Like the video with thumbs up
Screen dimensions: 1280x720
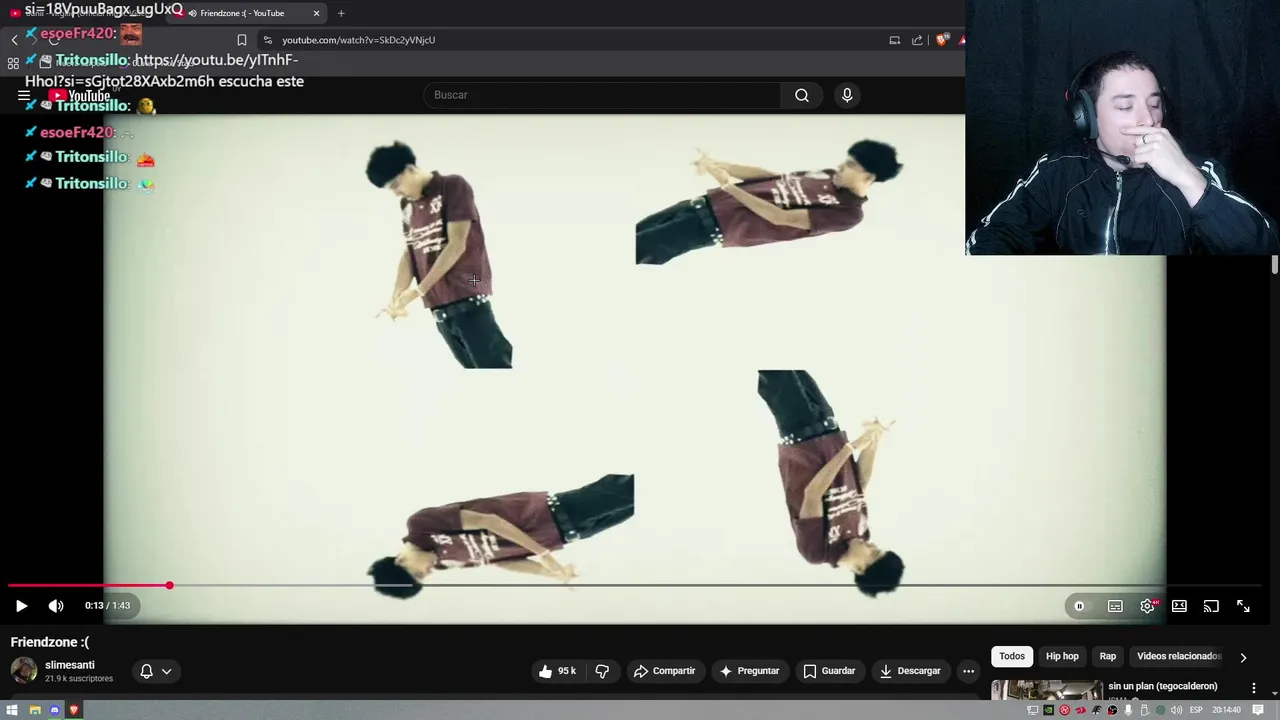pos(557,671)
